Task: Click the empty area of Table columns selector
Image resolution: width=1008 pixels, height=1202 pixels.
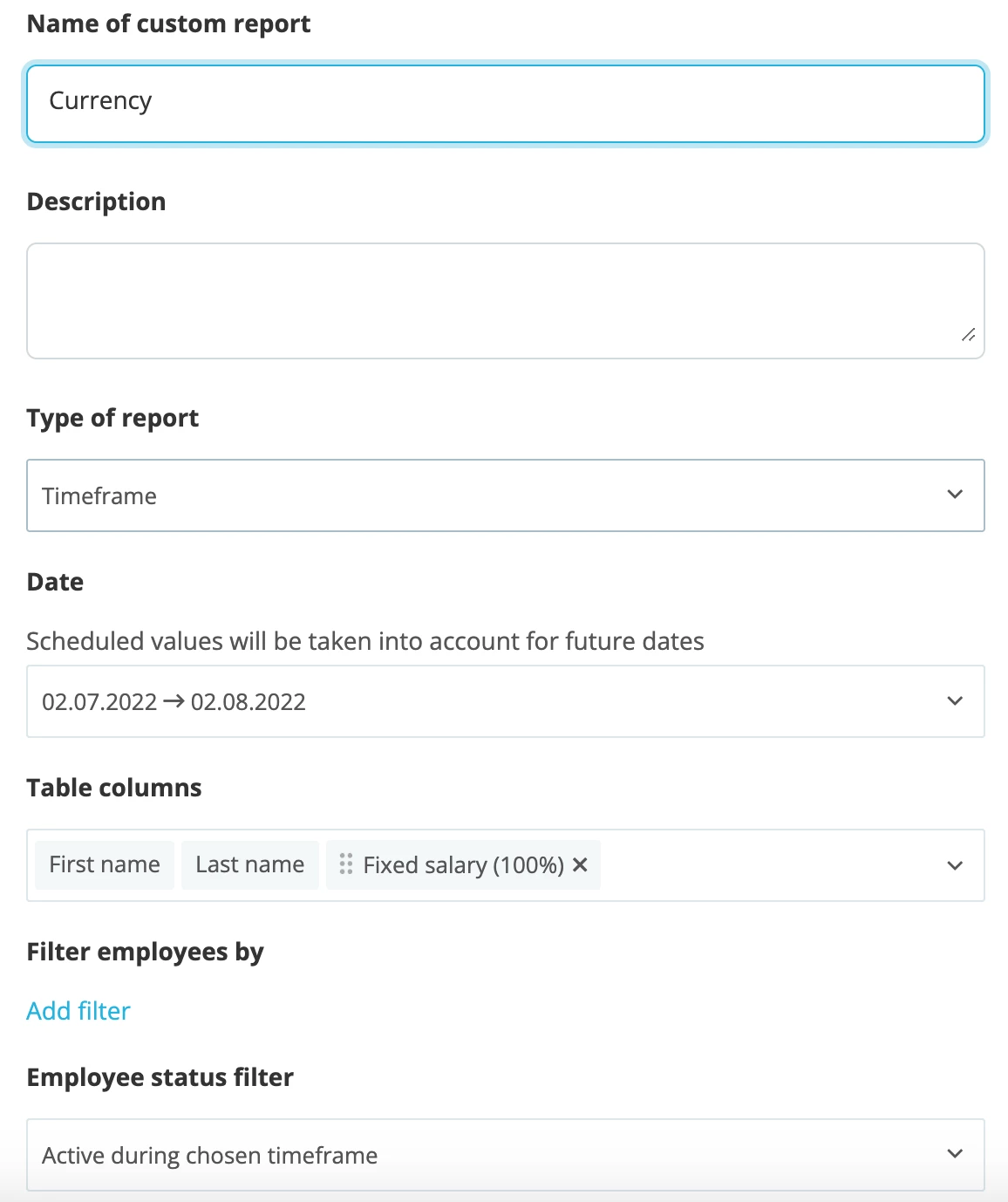Action: click(x=767, y=865)
